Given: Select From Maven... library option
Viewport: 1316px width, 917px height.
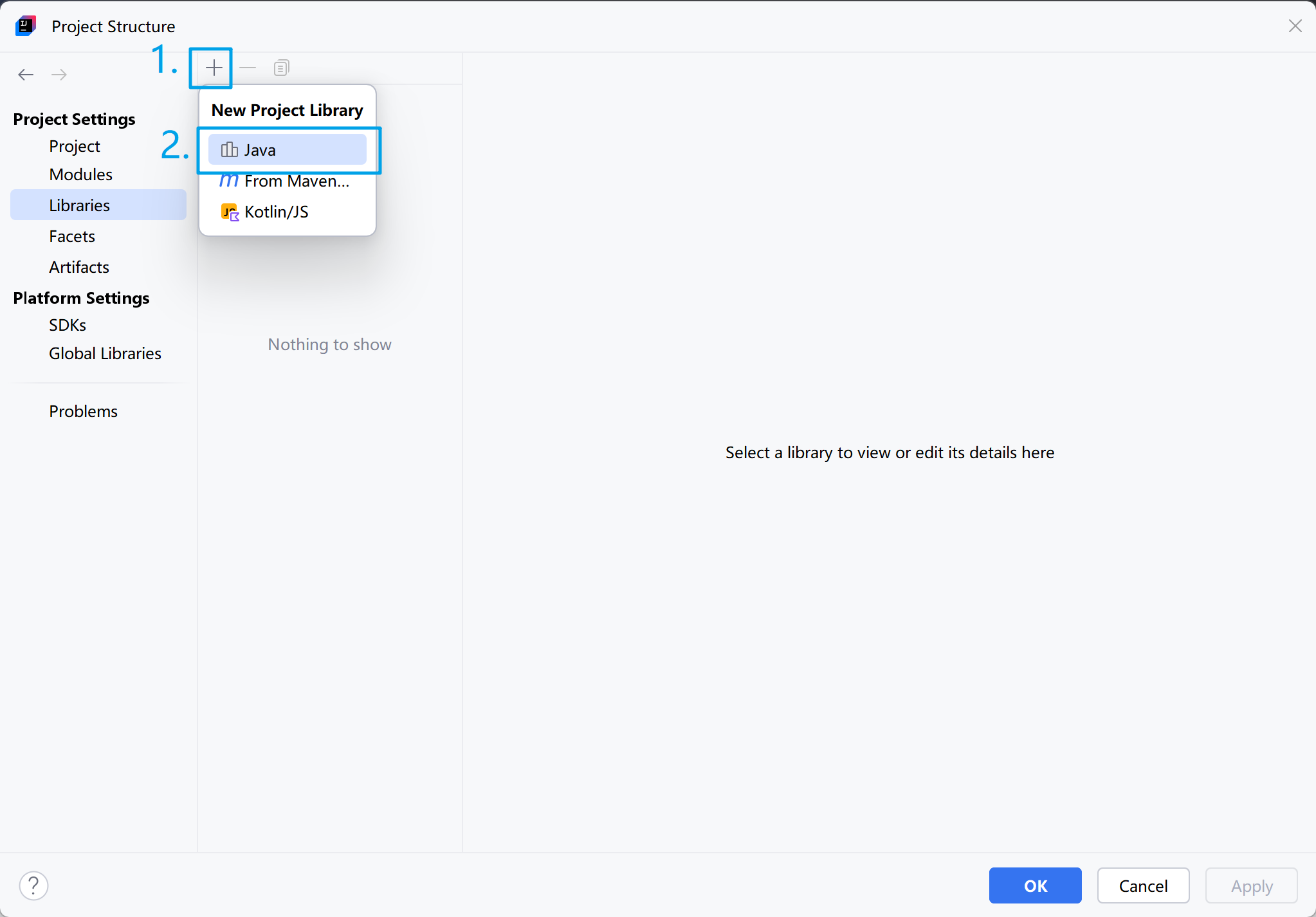Looking at the screenshot, I should click(296, 181).
